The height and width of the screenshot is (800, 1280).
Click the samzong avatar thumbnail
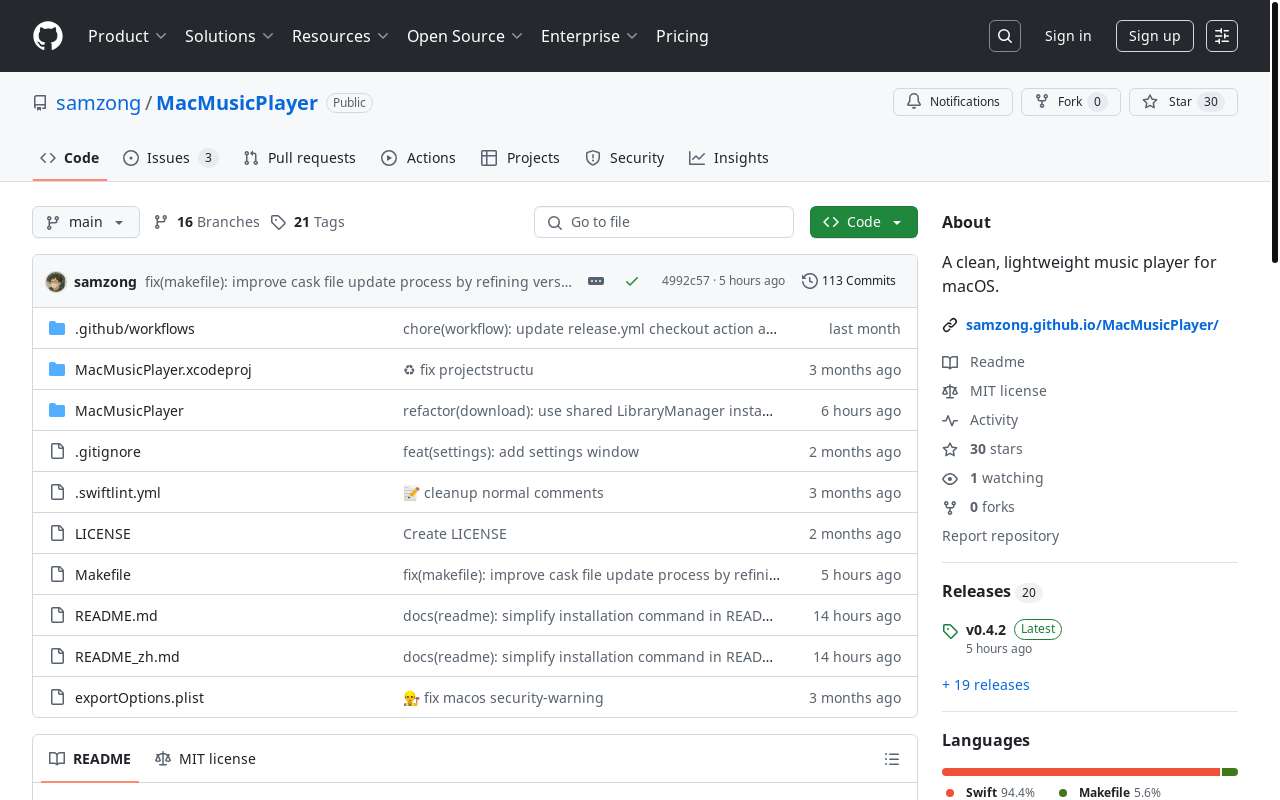(x=56, y=282)
